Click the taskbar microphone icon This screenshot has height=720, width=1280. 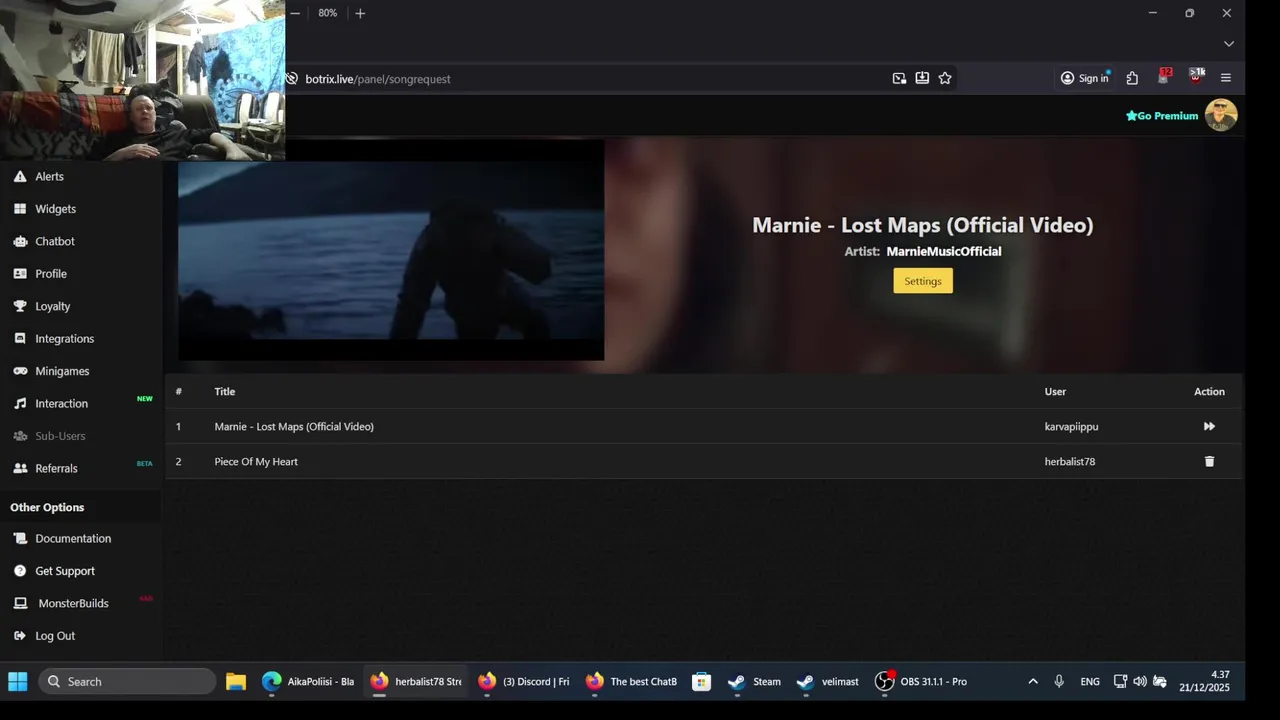click(x=1059, y=682)
